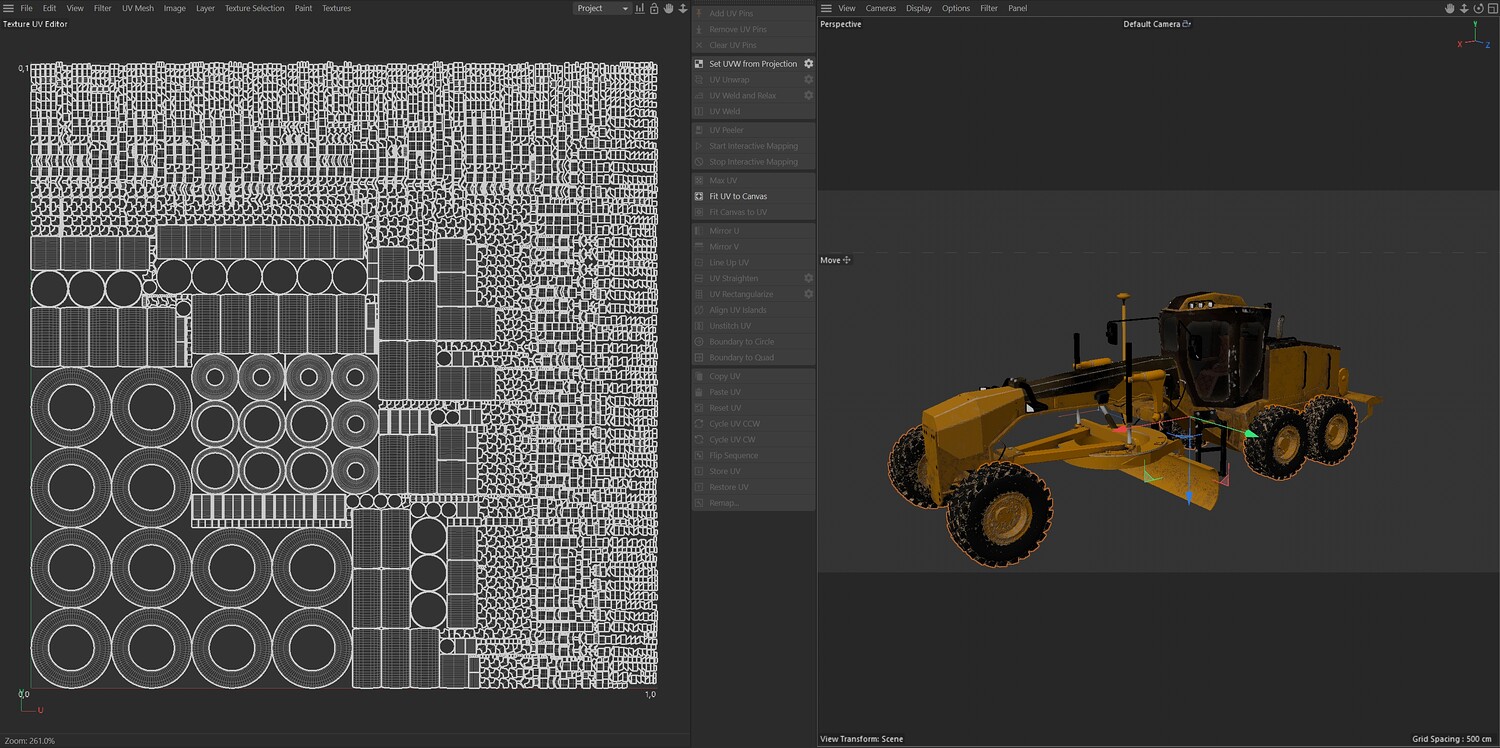Open the Textures menu
Image resolution: width=1500 pixels, height=748 pixels.
[x=336, y=8]
